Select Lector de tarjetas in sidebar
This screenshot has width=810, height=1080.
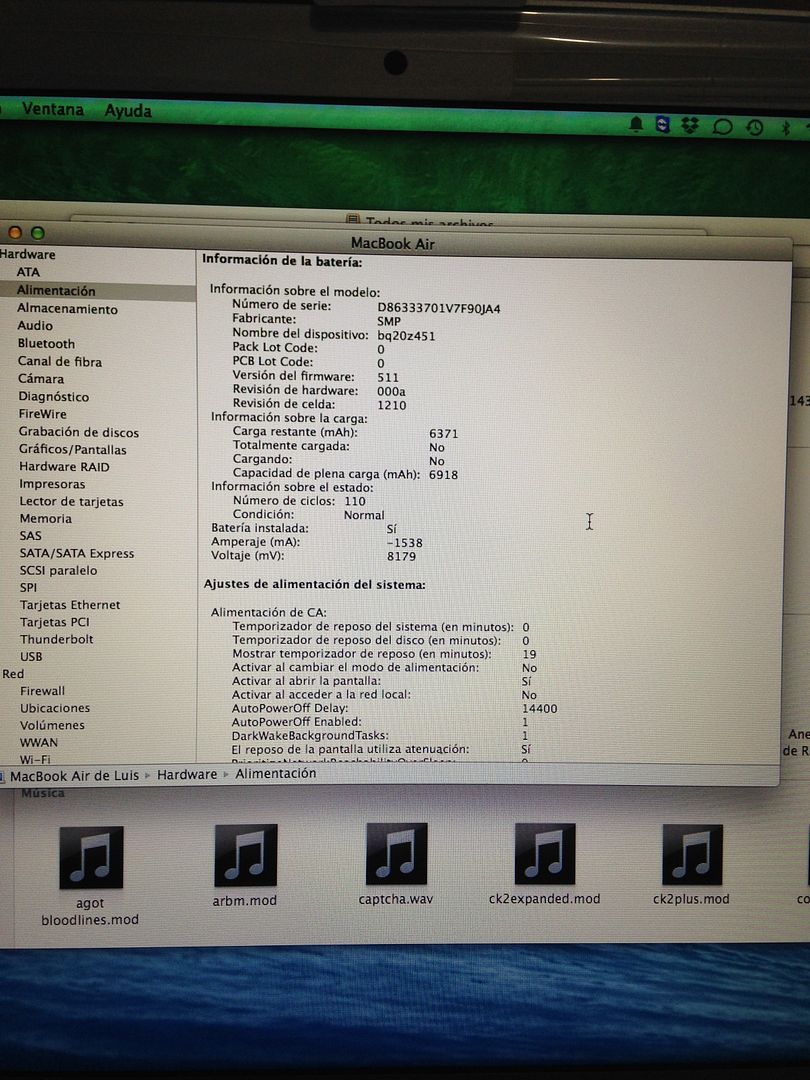pos(72,501)
